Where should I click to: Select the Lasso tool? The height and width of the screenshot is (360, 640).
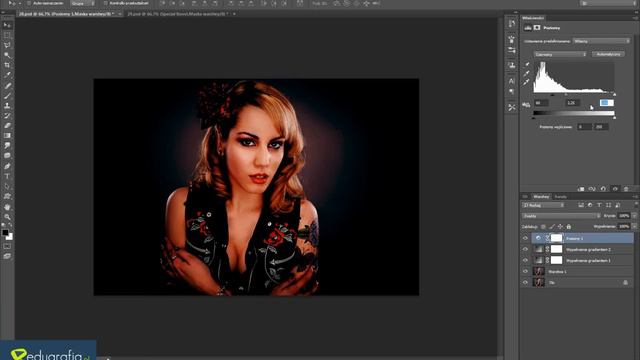[7, 45]
